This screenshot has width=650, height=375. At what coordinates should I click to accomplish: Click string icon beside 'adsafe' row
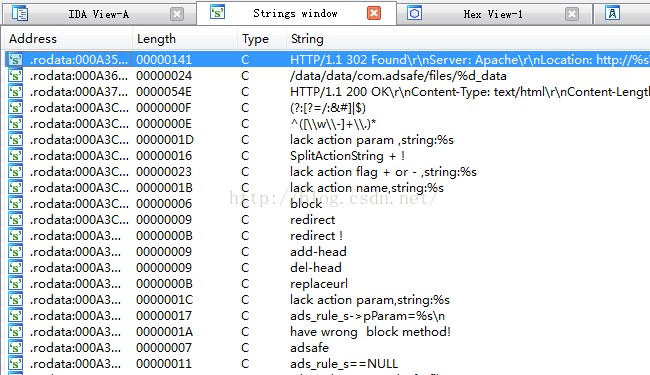pyautogui.click(x=15, y=348)
